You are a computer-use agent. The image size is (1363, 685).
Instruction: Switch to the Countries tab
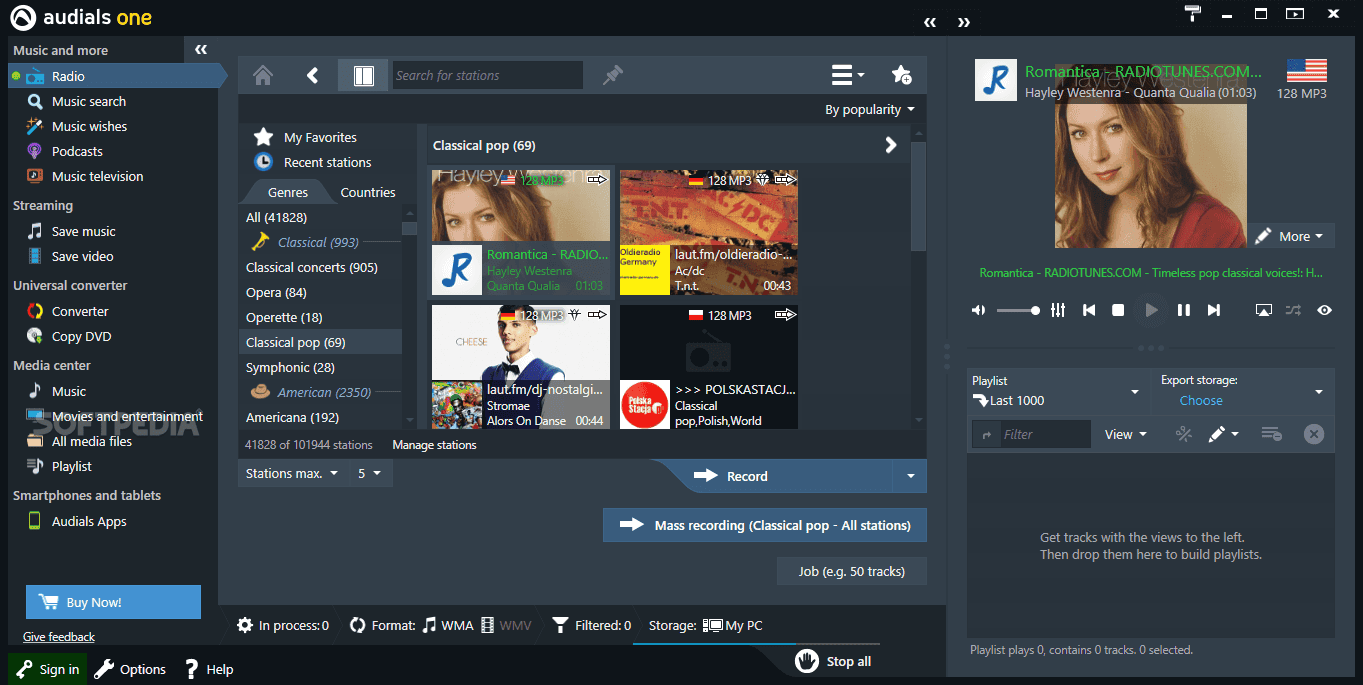coord(368,191)
